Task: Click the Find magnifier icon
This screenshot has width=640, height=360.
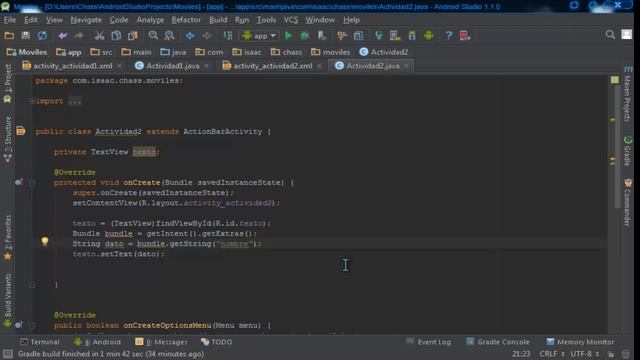Action: pos(153,36)
